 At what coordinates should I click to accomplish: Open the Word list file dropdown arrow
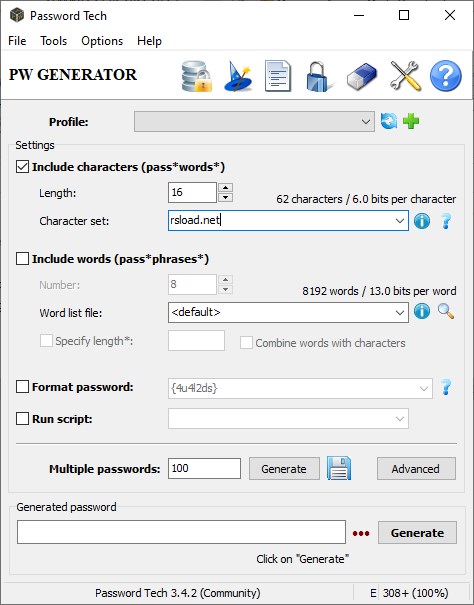click(x=400, y=313)
